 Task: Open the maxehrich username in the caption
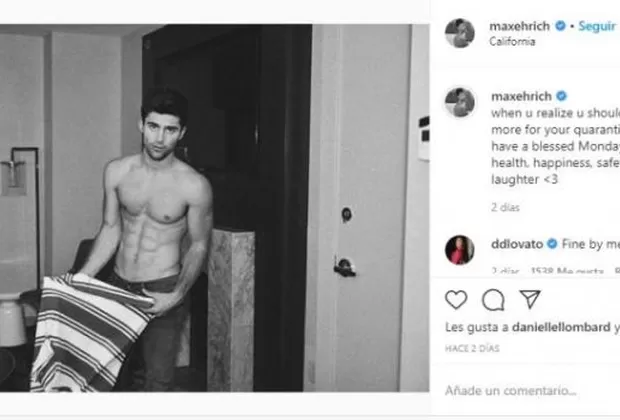point(521,96)
